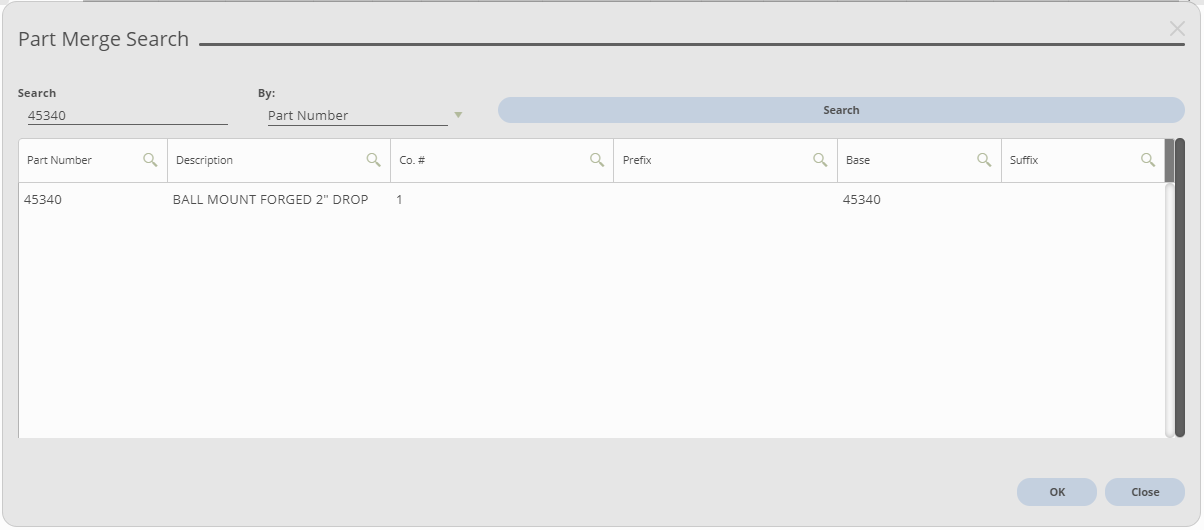Click the Base column header

pyautogui.click(x=919, y=160)
